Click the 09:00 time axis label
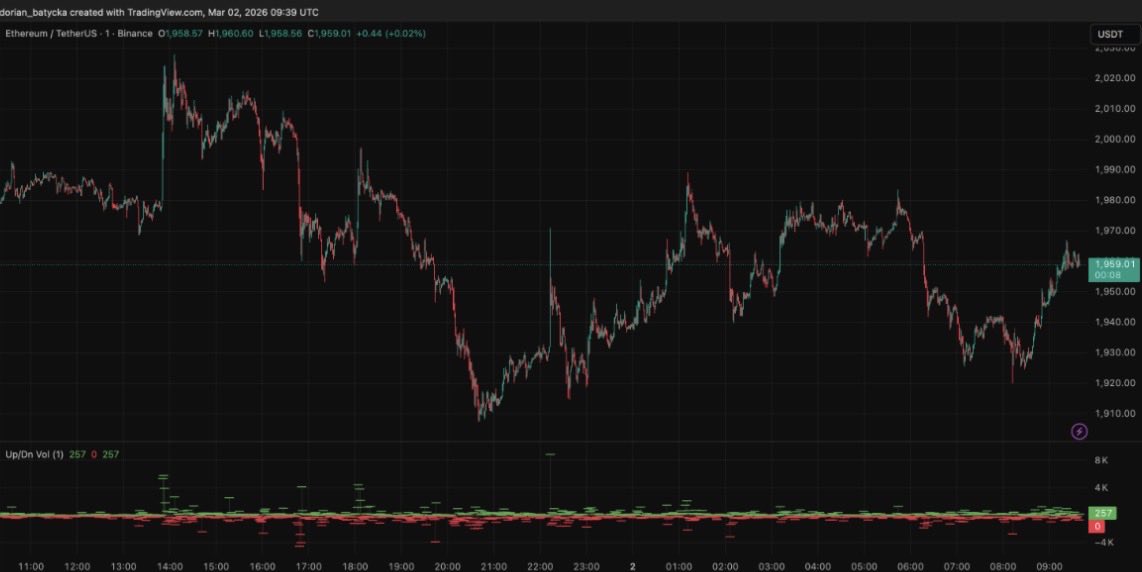 point(1050,566)
